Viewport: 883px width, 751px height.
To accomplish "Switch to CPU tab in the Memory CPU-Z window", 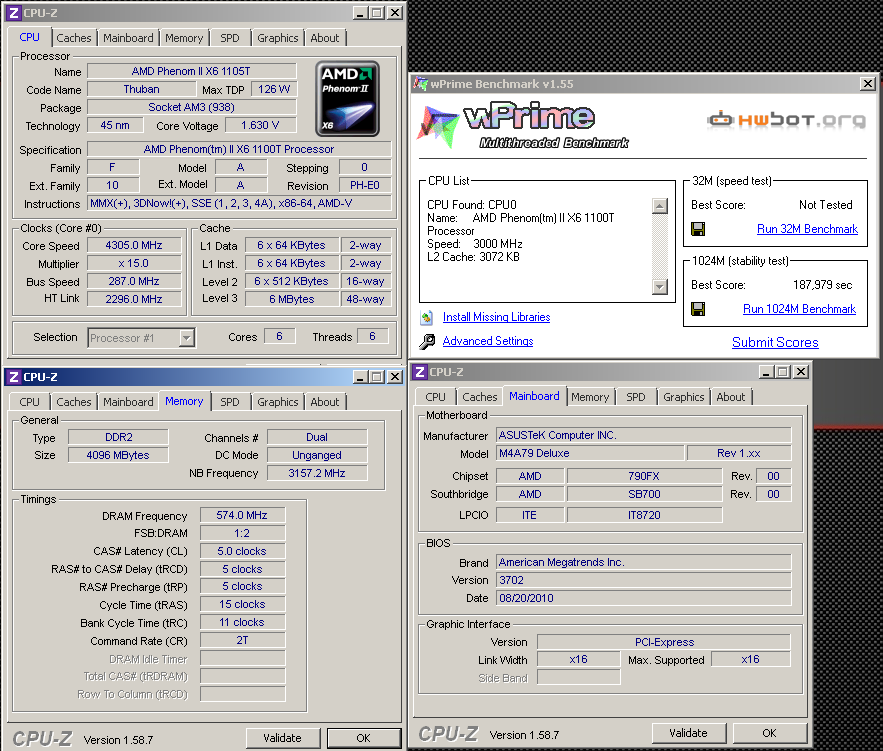I will [x=29, y=402].
